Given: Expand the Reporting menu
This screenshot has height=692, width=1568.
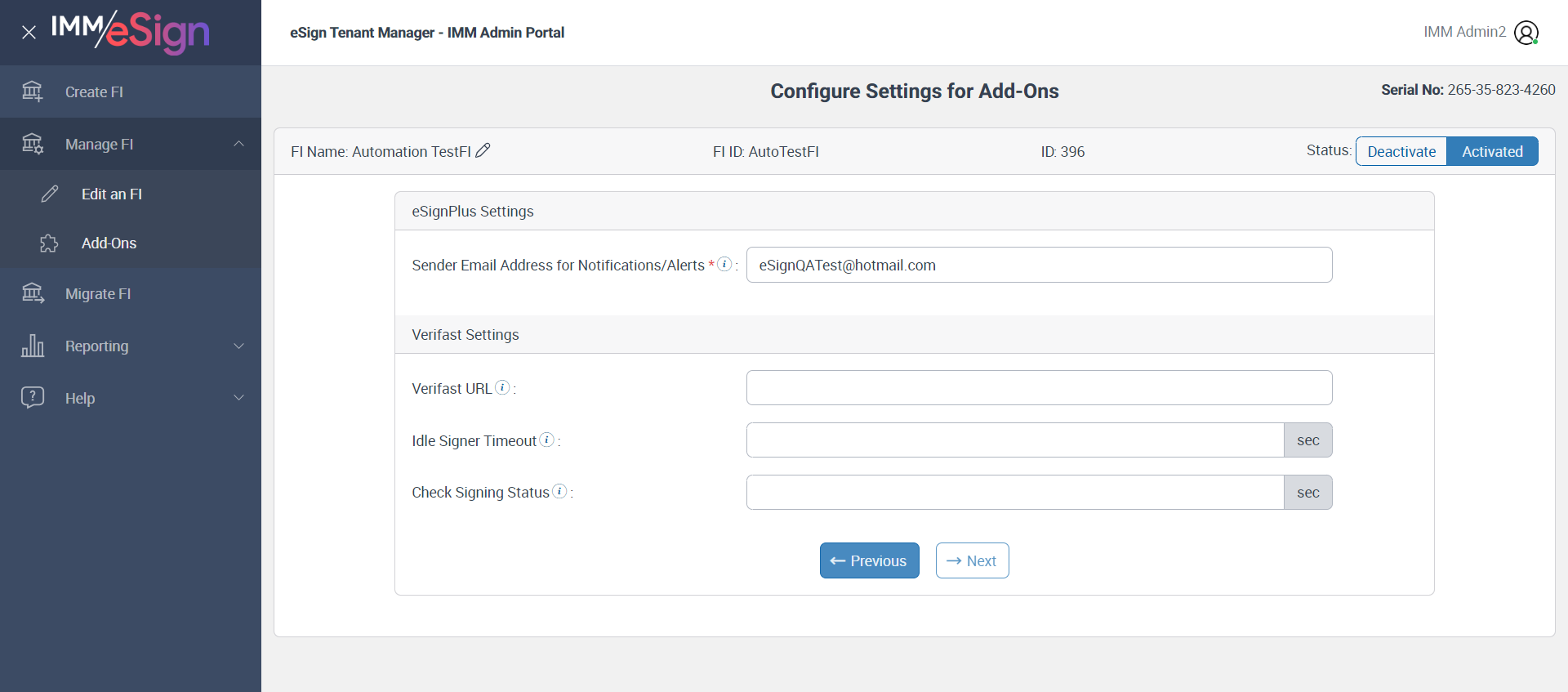Looking at the screenshot, I should coord(238,346).
